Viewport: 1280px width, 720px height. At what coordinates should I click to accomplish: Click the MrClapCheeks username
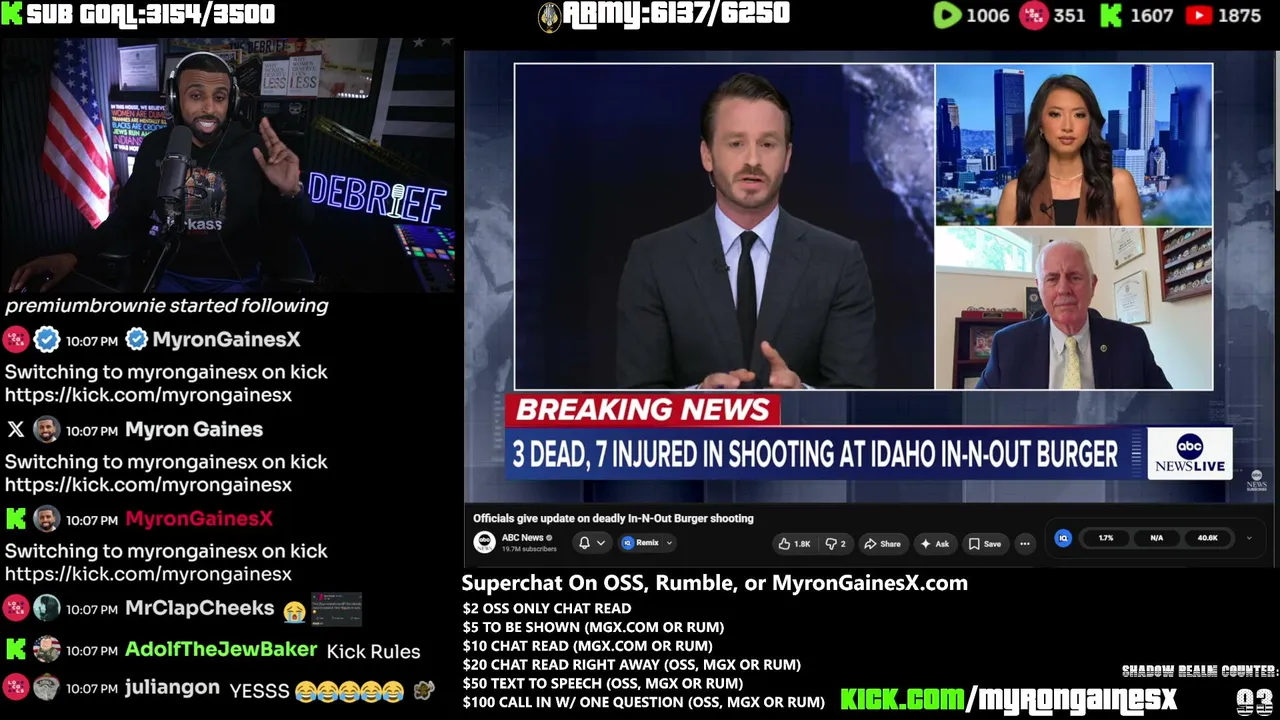click(199, 608)
